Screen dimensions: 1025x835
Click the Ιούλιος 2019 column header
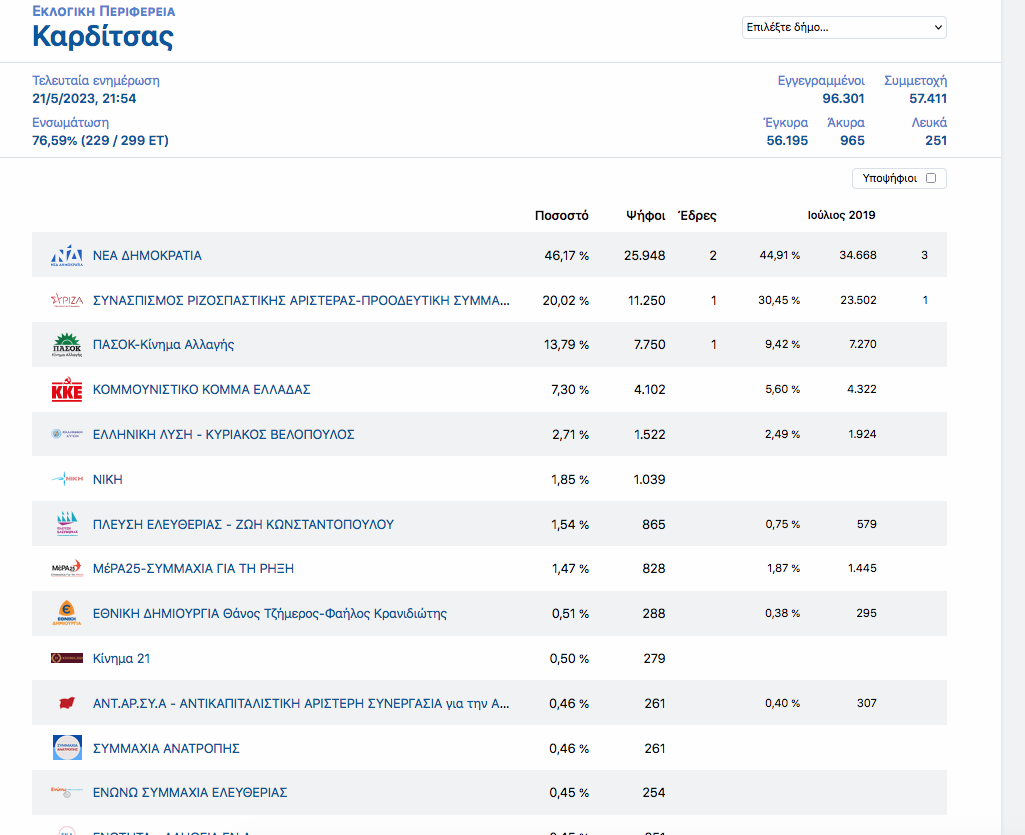click(841, 216)
